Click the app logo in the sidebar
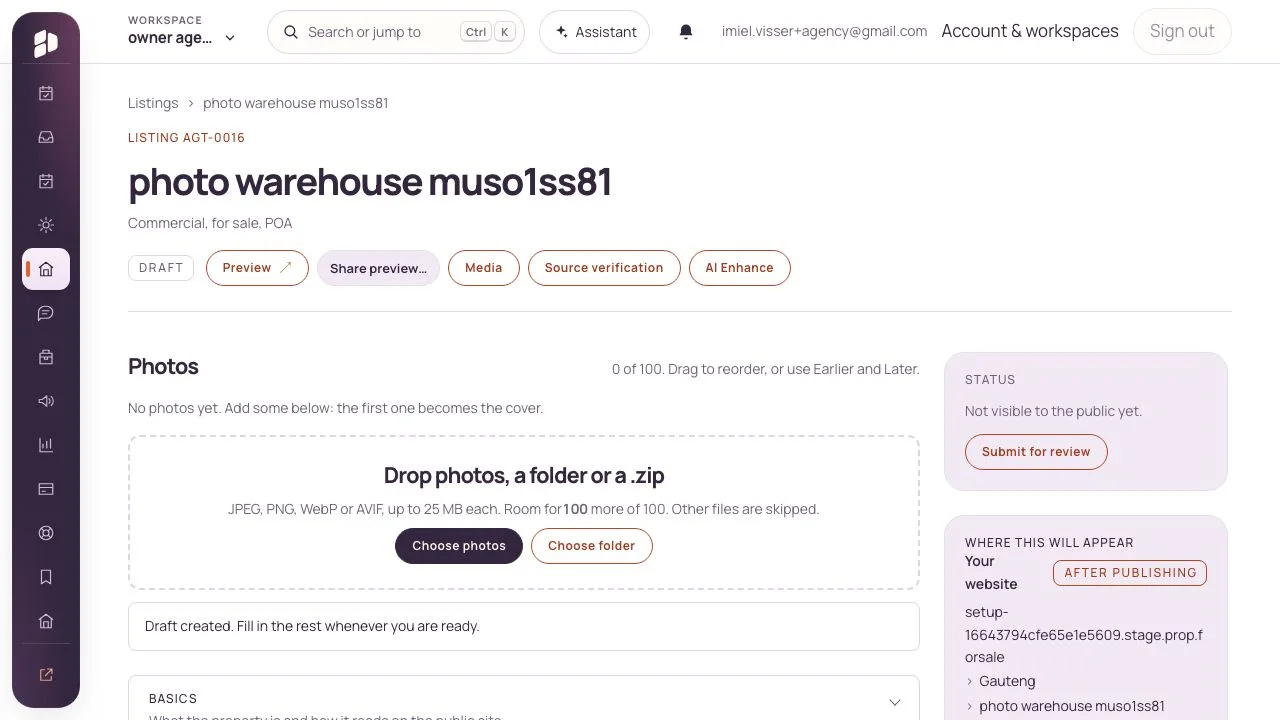Viewport: 1280px width, 720px height. (x=46, y=43)
